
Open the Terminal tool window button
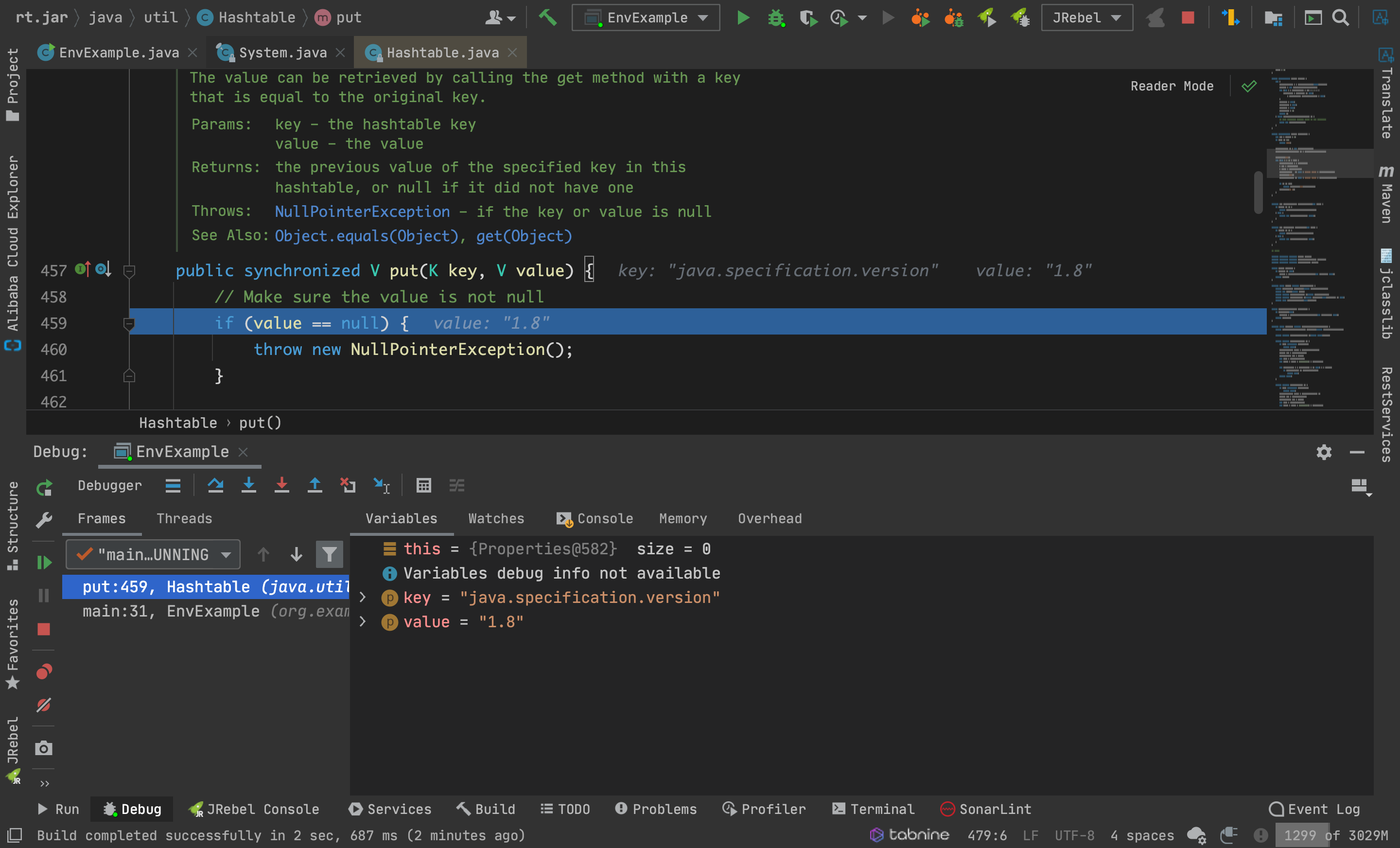click(x=873, y=809)
